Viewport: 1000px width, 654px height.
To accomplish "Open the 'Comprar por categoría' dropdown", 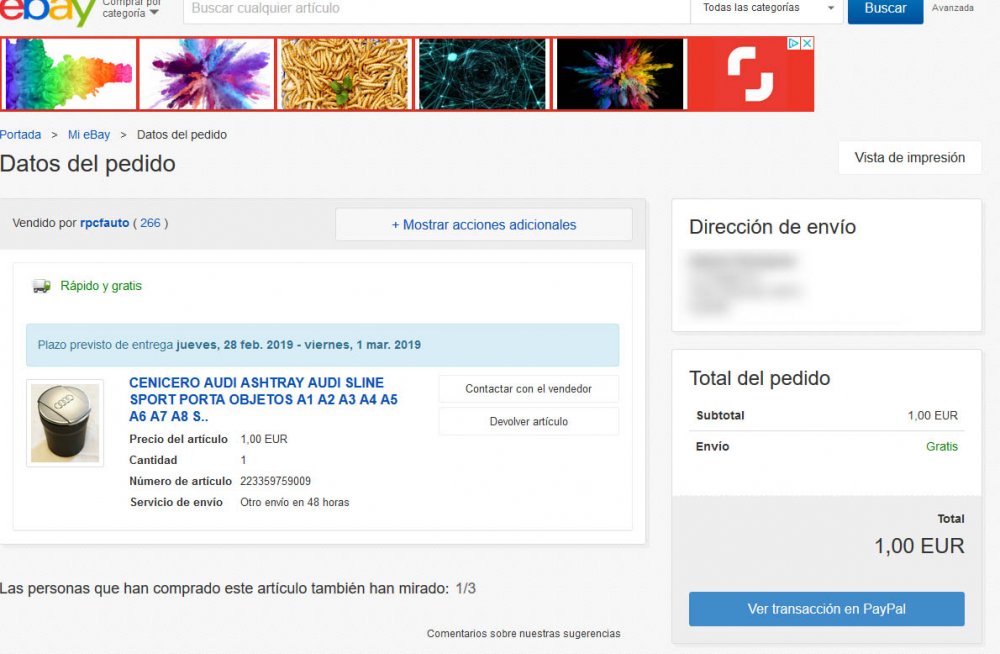I will (x=131, y=9).
